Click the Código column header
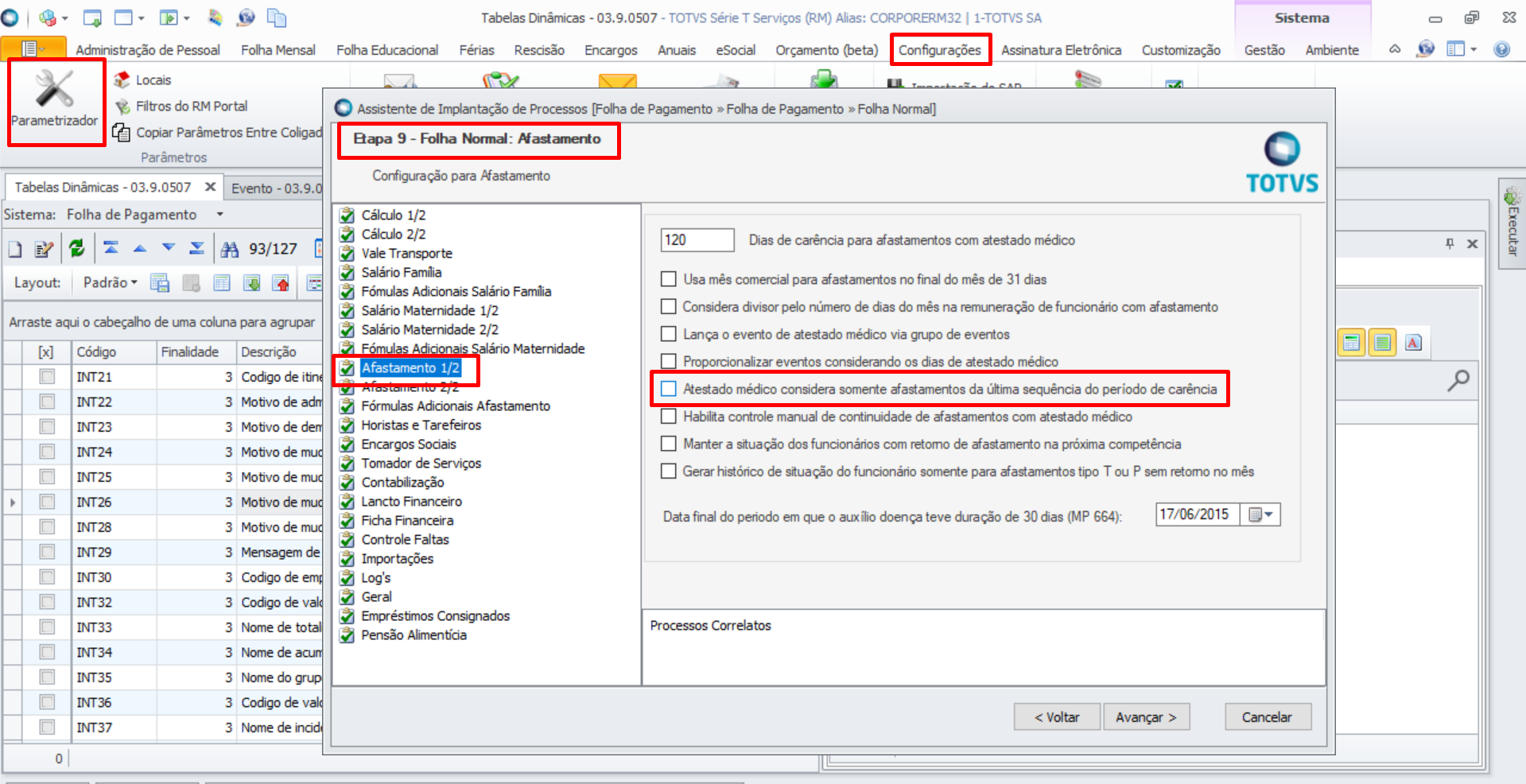 point(114,352)
